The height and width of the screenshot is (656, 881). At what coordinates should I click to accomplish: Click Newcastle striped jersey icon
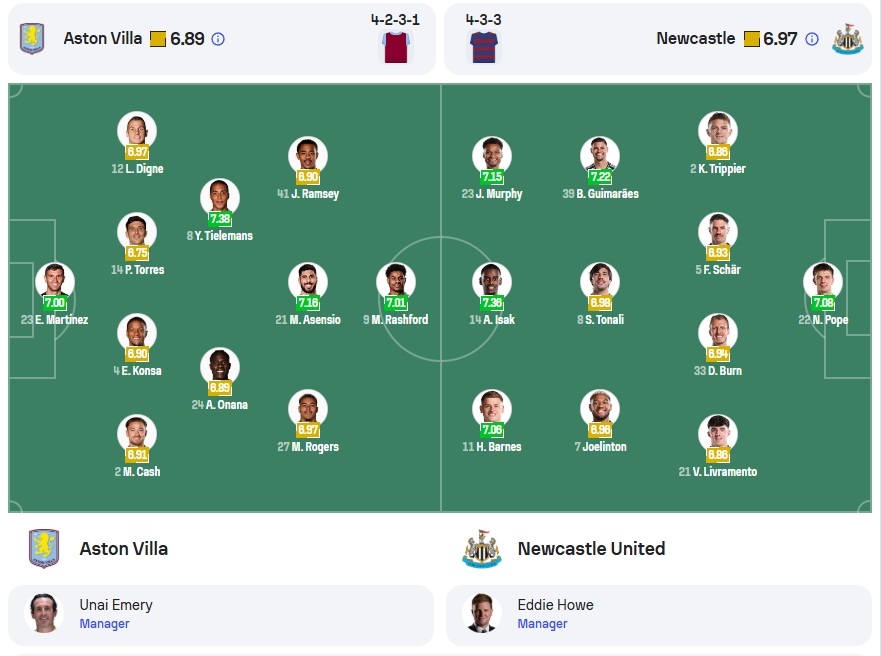[x=484, y=47]
